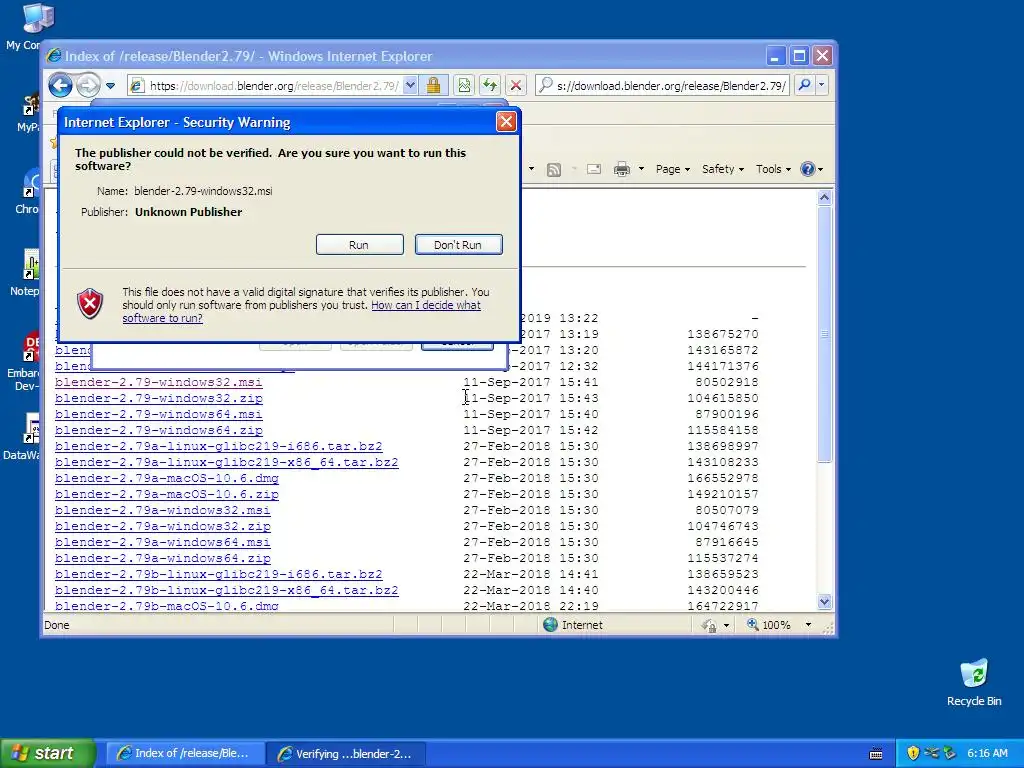1024x768 pixels.
Task: Open the Safety menu
Action: (x=722, y=169)
